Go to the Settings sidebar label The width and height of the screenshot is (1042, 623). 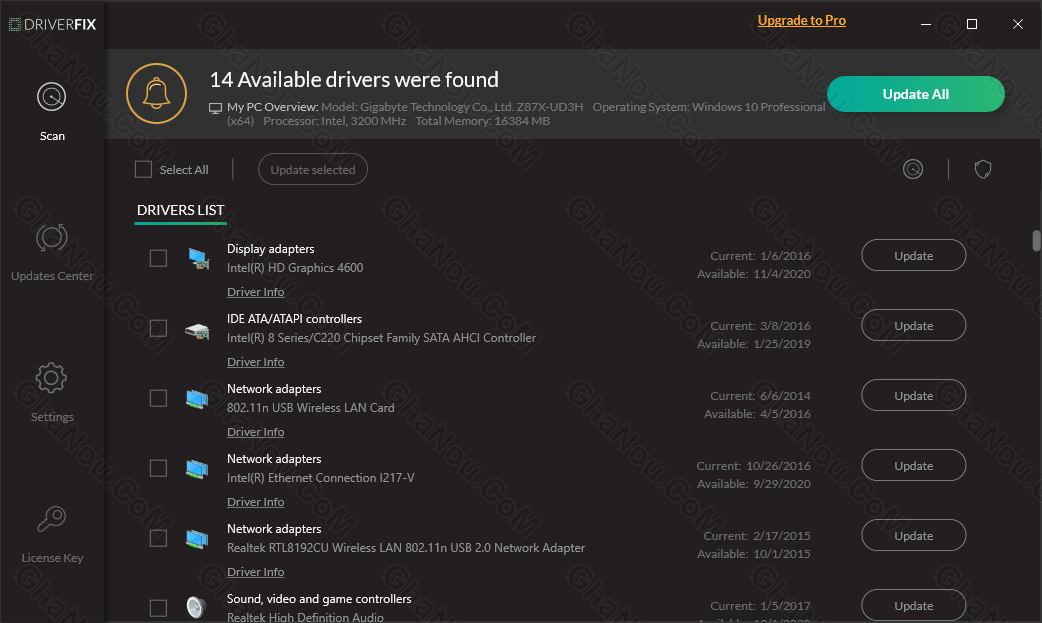52,417
